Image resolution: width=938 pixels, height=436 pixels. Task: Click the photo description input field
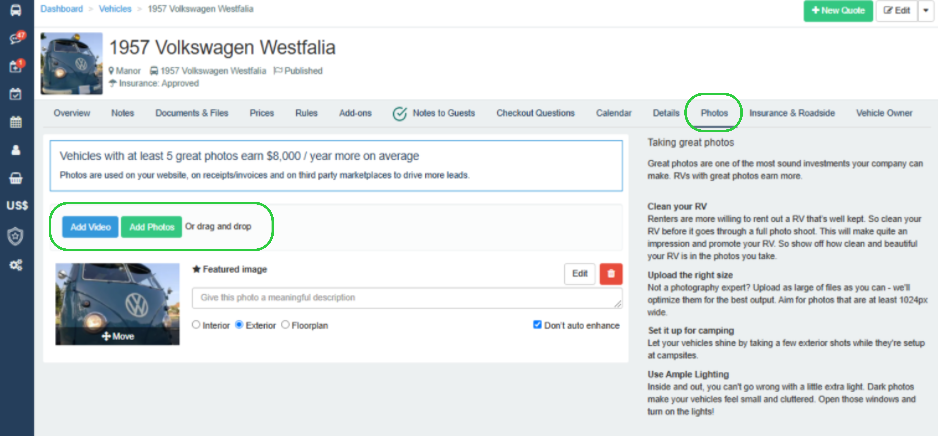pos(406,298)
